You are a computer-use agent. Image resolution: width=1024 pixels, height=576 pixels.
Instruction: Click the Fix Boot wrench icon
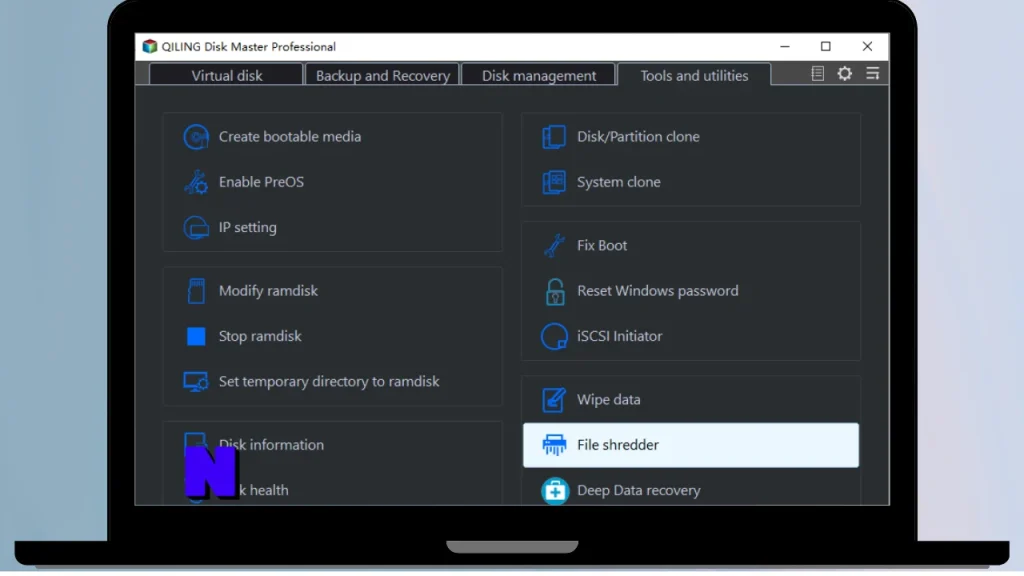coord(554,246)
